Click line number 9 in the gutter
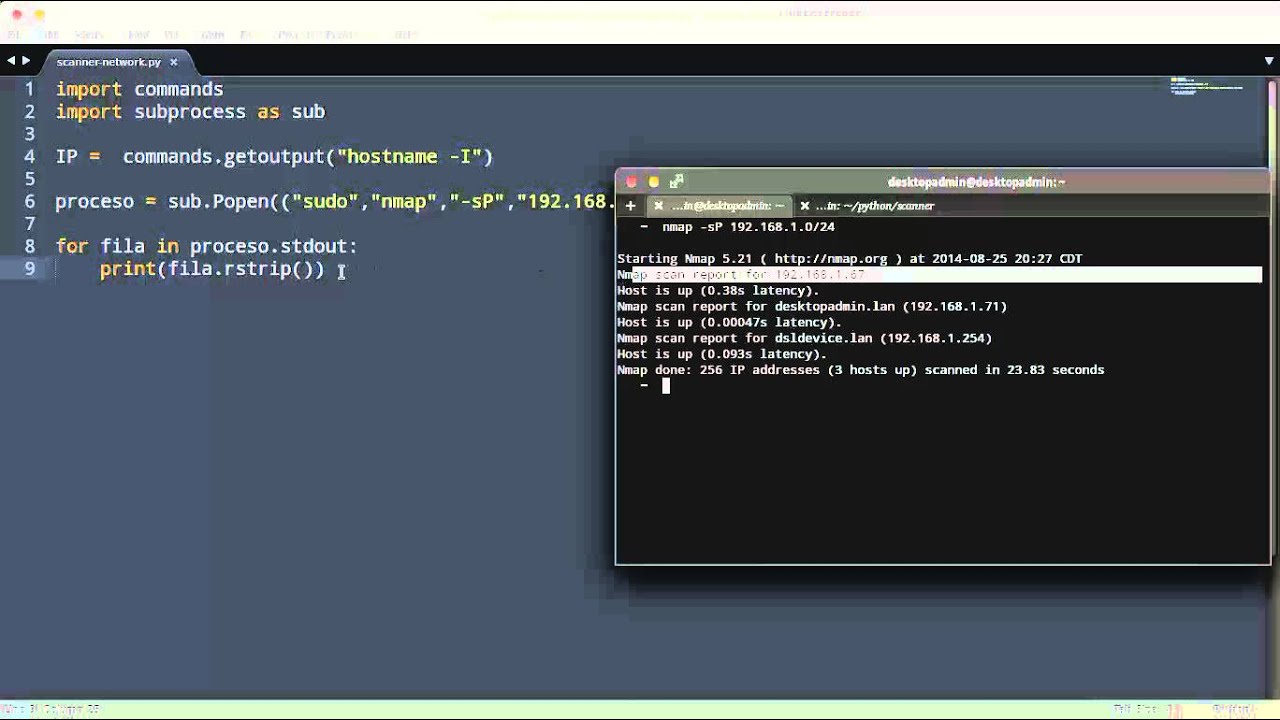The width and height of the screenshot is (1280, 720). coord(30,268)
